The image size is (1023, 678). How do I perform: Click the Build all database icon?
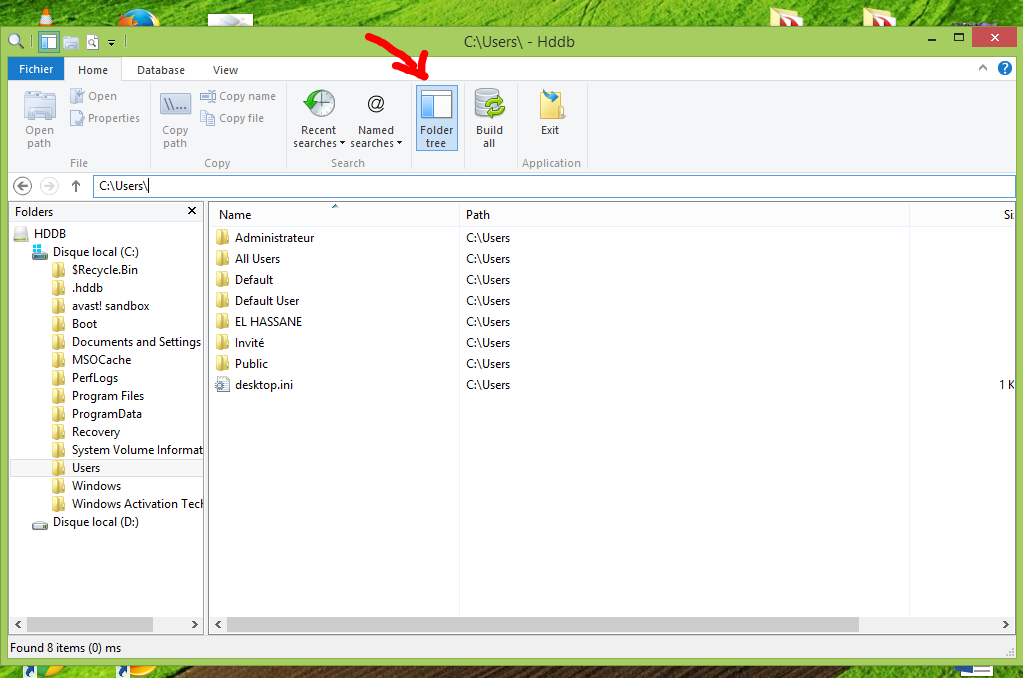[x=489, y=117]
